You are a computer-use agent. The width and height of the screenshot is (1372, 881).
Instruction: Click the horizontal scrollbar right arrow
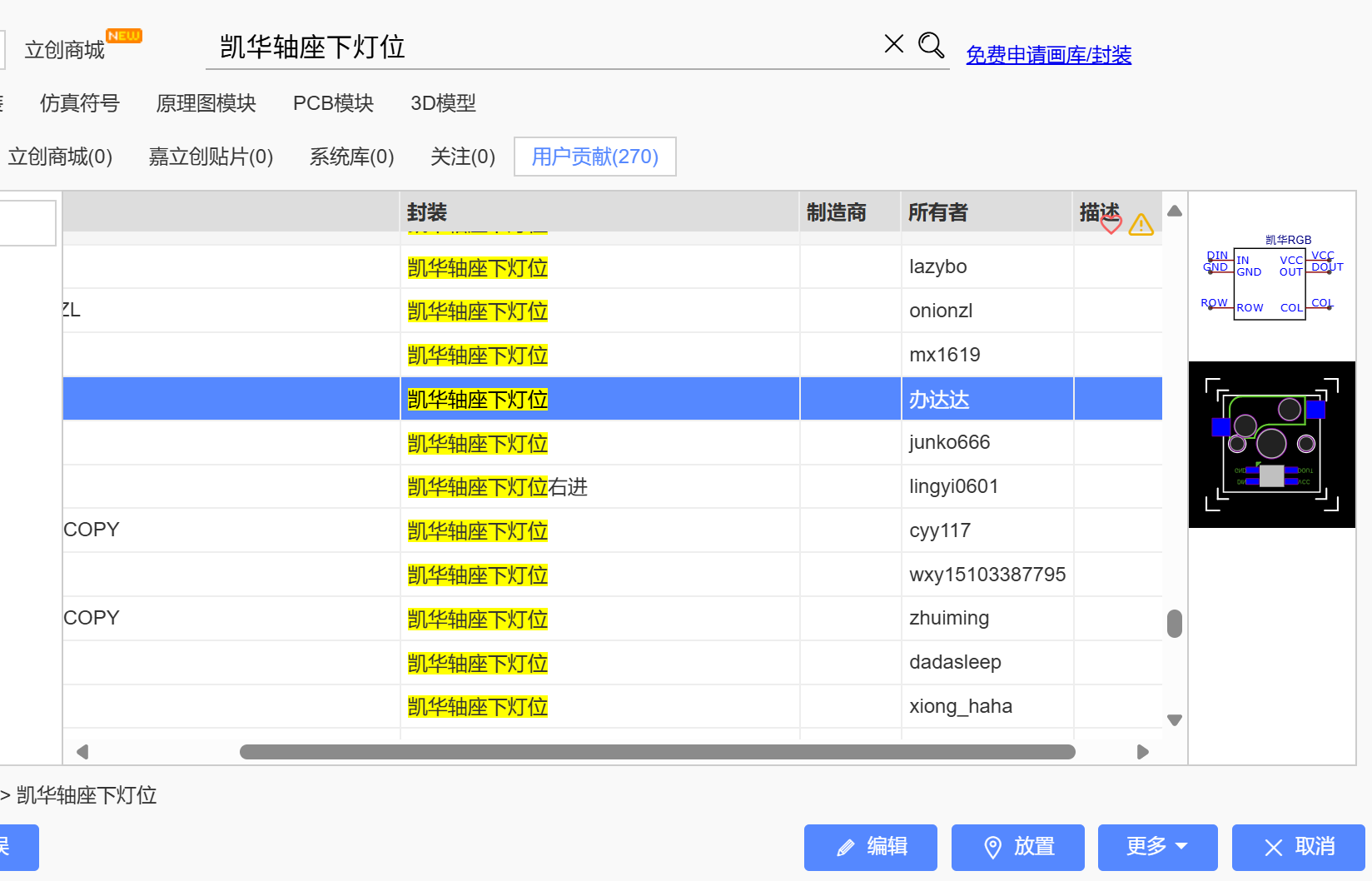[1143, 752]
